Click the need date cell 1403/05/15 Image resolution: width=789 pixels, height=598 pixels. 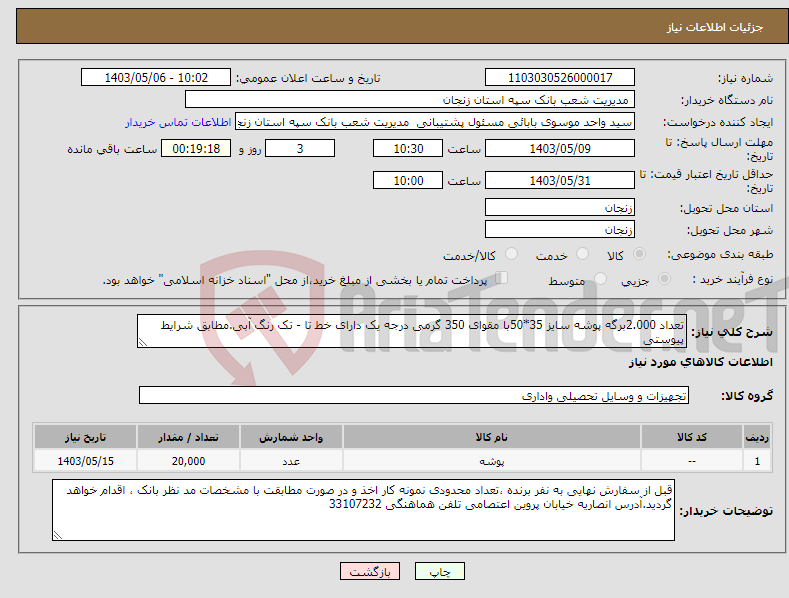(x=86, y=461)
